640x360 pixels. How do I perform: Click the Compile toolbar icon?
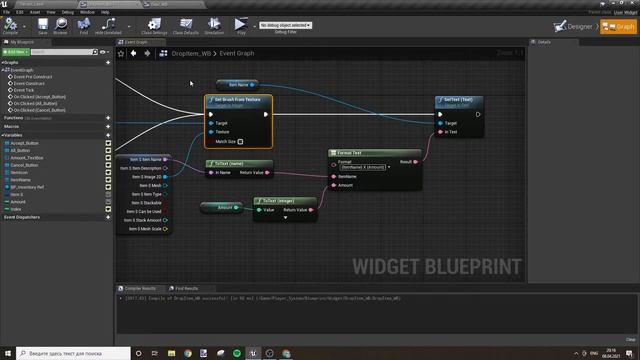pyautogui.click(x=10, y=26)
